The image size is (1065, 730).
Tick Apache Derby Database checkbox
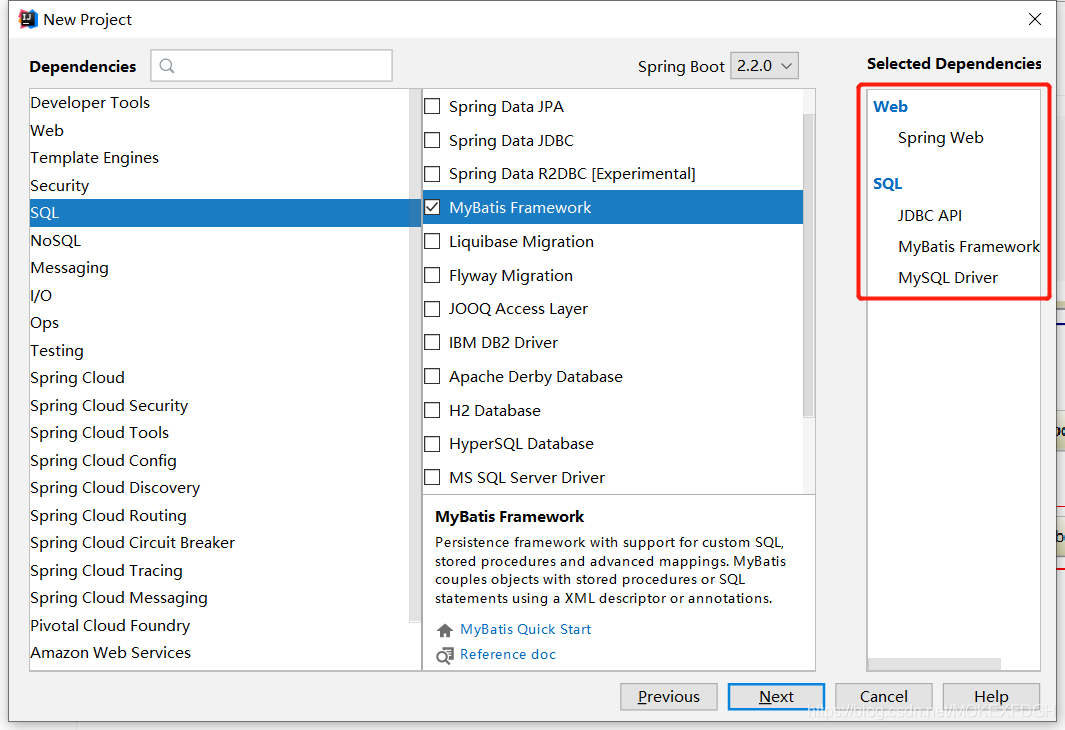point(432,376)
